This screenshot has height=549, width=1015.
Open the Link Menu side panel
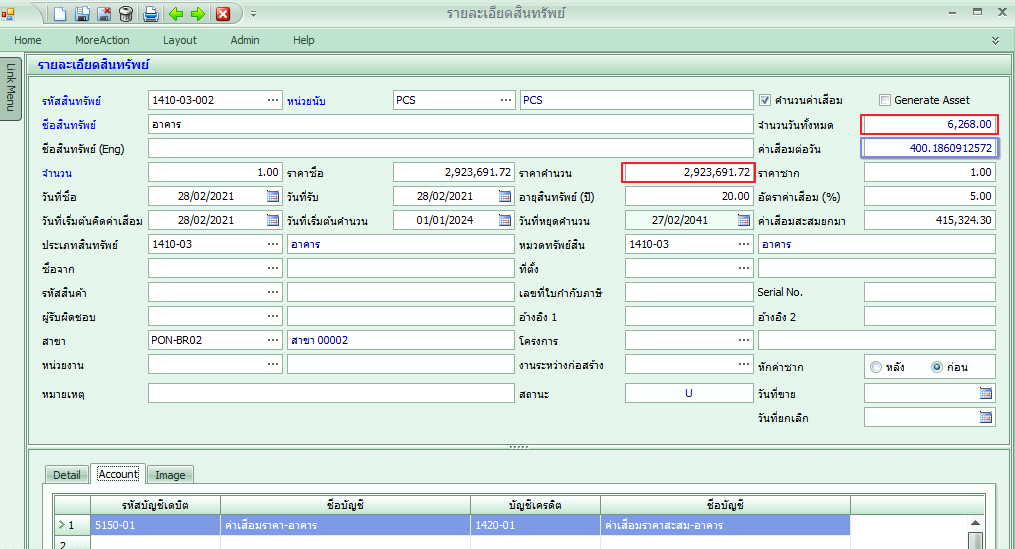(10, 87)
